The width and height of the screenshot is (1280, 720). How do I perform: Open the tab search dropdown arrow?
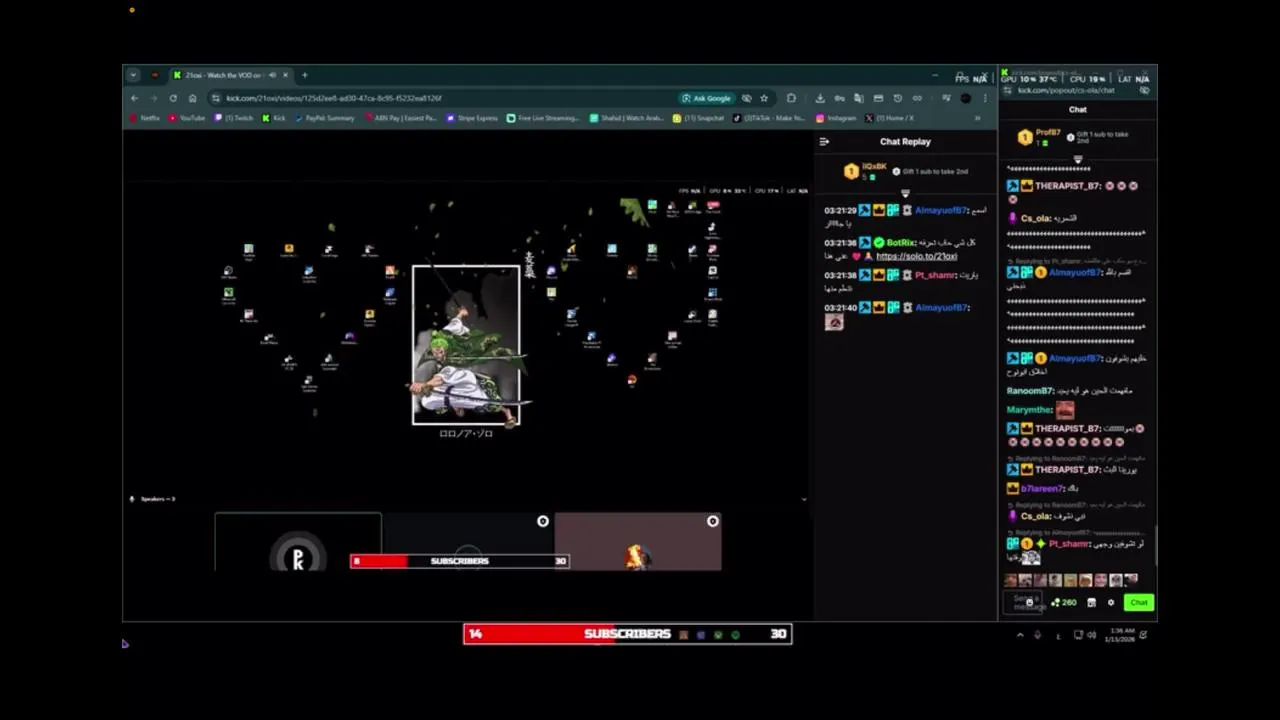click(133, 75)
